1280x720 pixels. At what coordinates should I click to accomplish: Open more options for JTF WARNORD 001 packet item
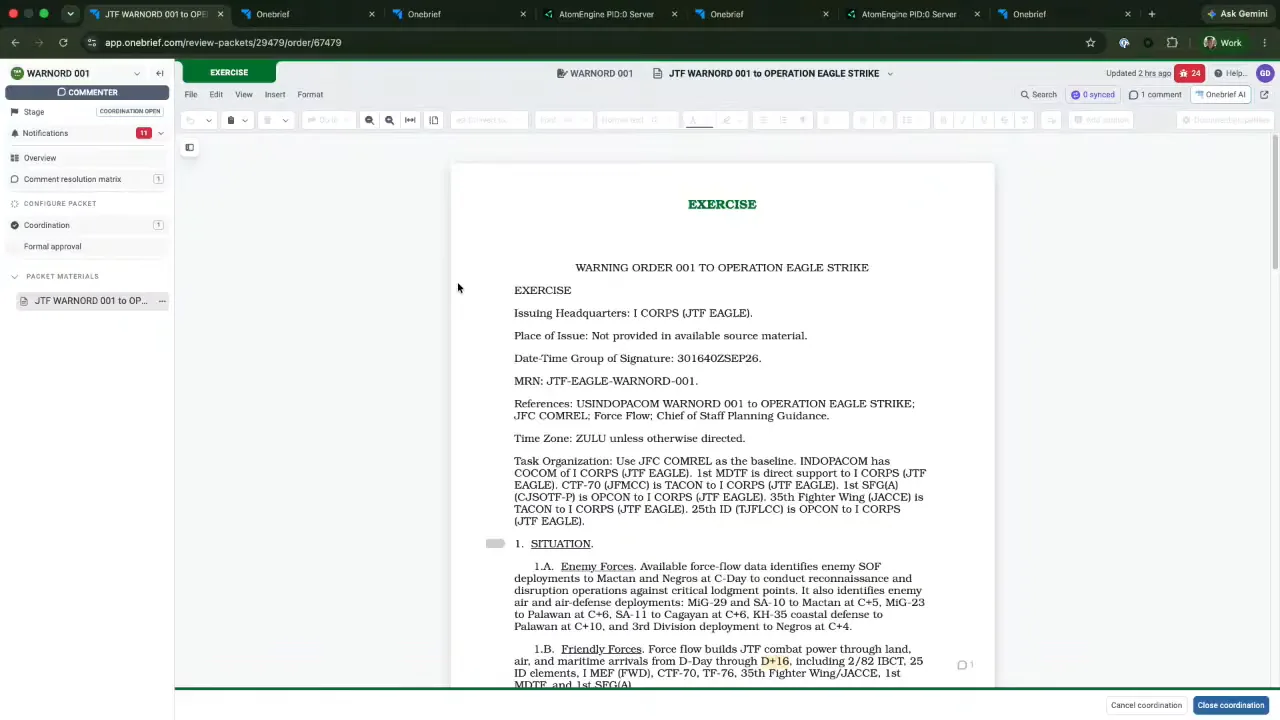point(162,301)
